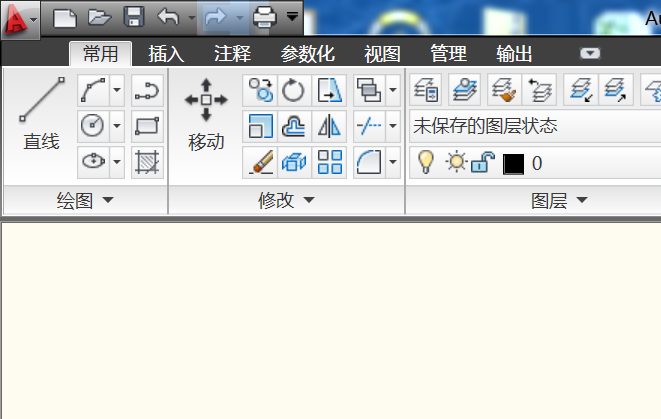This screenshot has height=419, width=661.
Task: Select the offset tool
Action: pyautogui.click(x=294, y=126)
